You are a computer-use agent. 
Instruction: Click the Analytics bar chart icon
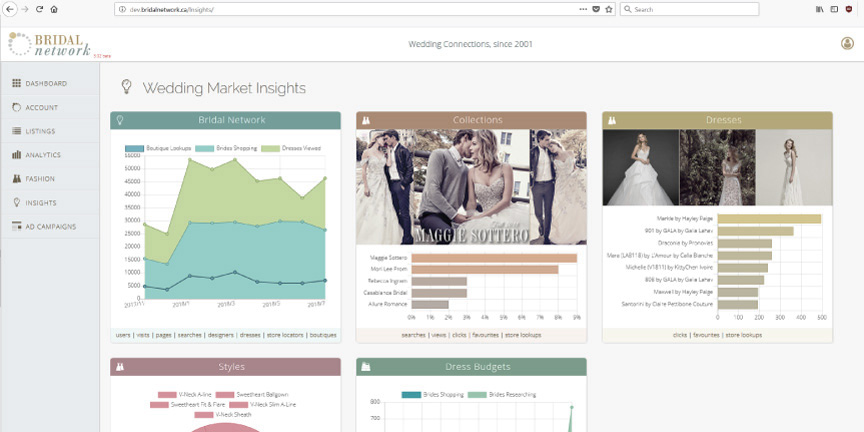(17, 155)
